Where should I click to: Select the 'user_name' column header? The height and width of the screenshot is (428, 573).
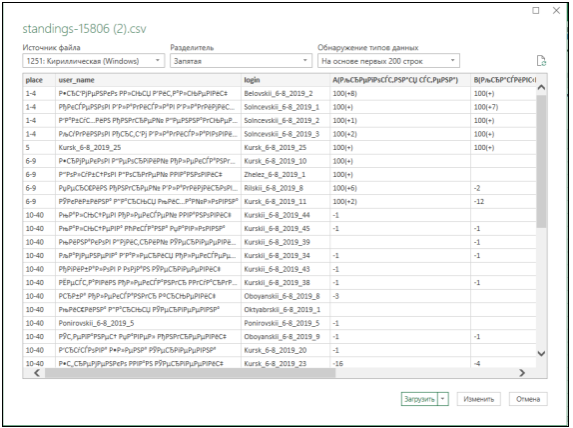click(148, 80)
